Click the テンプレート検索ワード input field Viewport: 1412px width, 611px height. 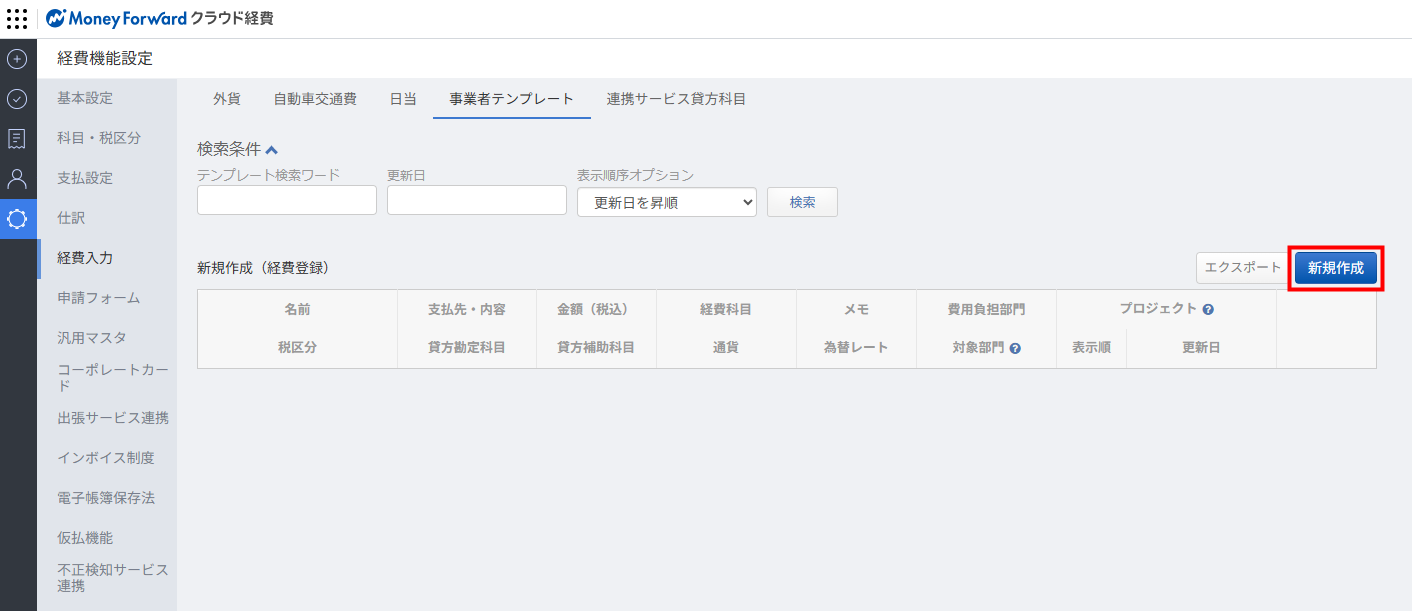point(287,201)
